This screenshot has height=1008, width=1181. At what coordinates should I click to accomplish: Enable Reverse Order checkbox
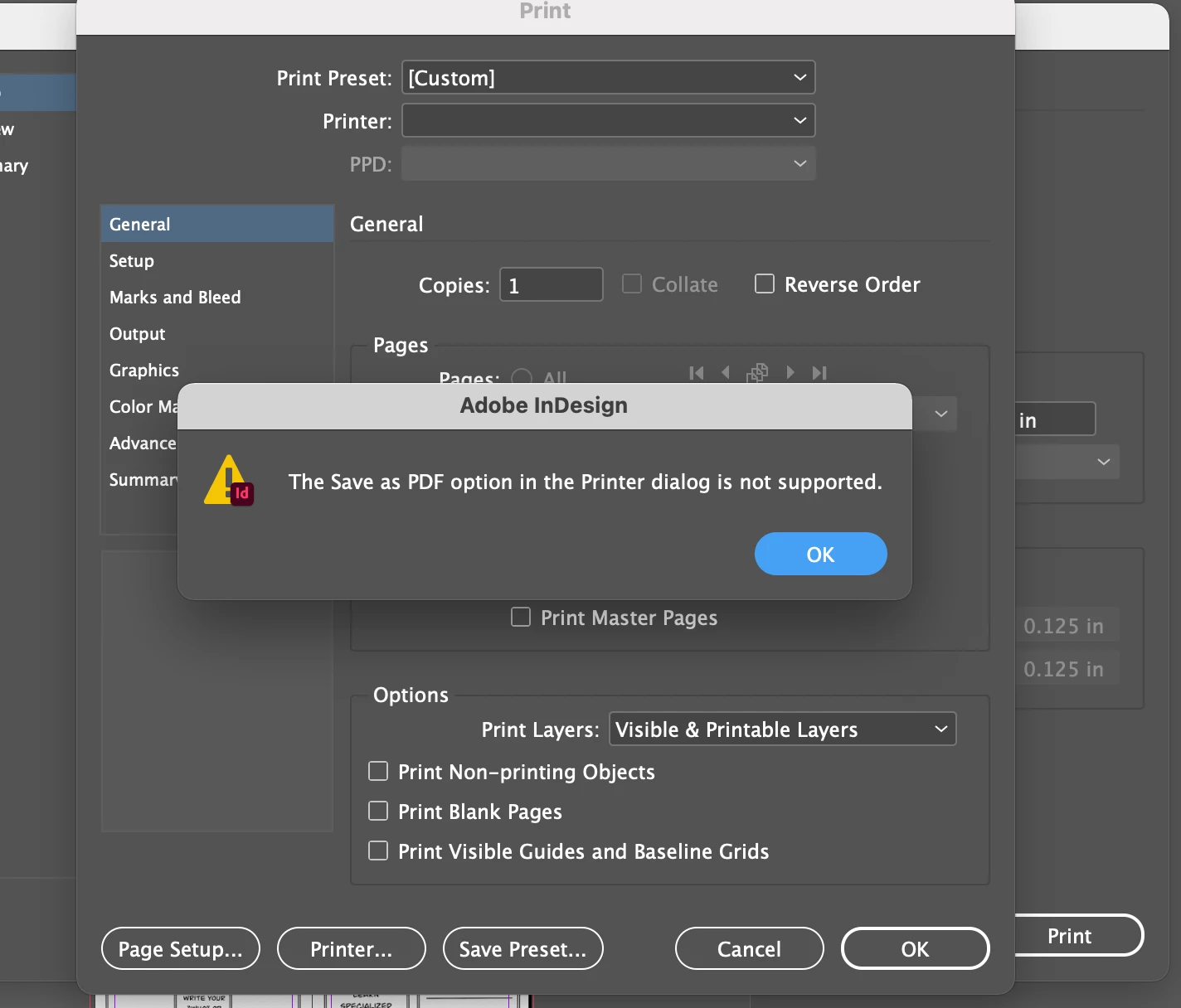pos(765,284)
